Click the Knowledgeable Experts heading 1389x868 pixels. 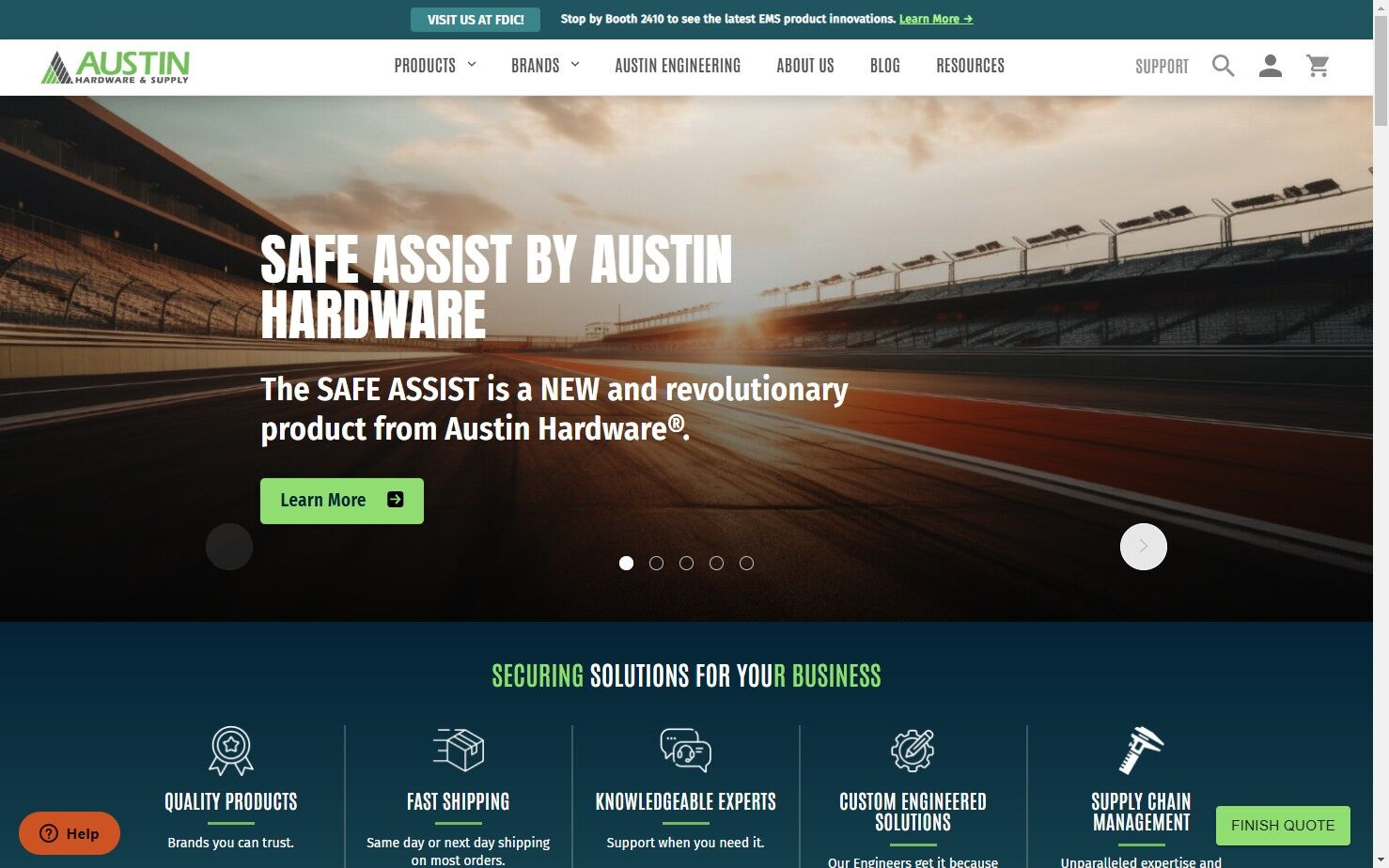click(686, 802)
